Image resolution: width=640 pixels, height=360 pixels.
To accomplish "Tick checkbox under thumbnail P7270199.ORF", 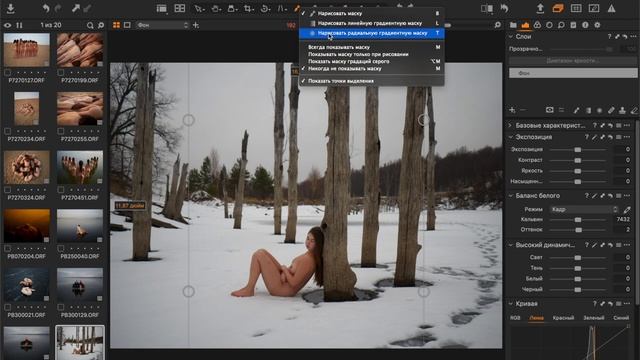I will 61,72.
